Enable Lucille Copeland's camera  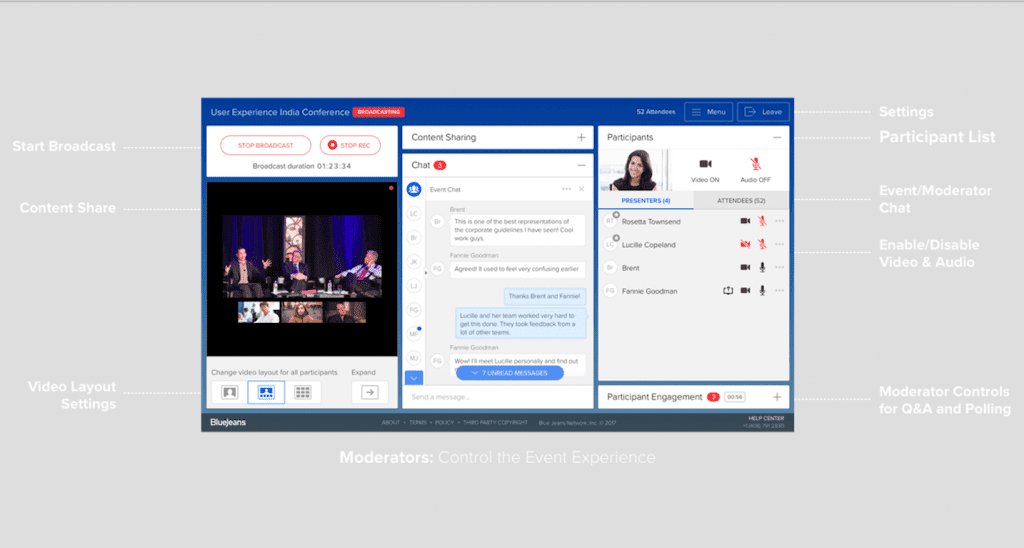745,244
